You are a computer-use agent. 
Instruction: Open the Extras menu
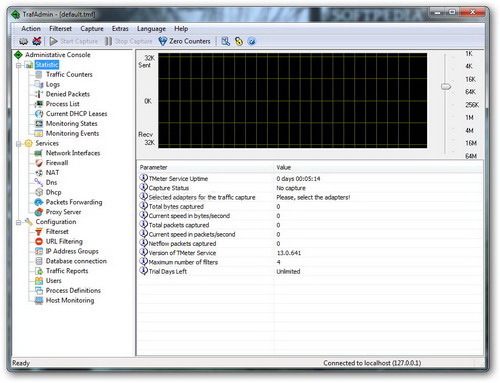(120, 29)
